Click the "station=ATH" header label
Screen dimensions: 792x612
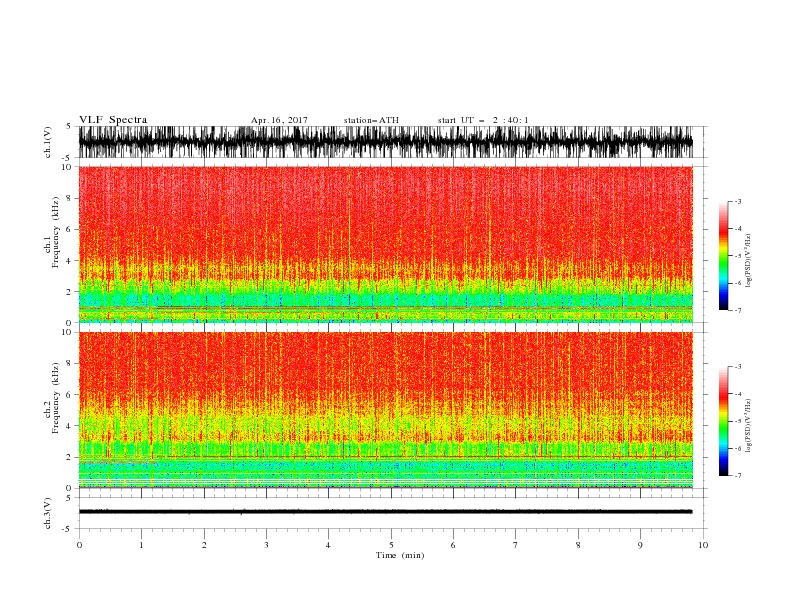[371, 120]
